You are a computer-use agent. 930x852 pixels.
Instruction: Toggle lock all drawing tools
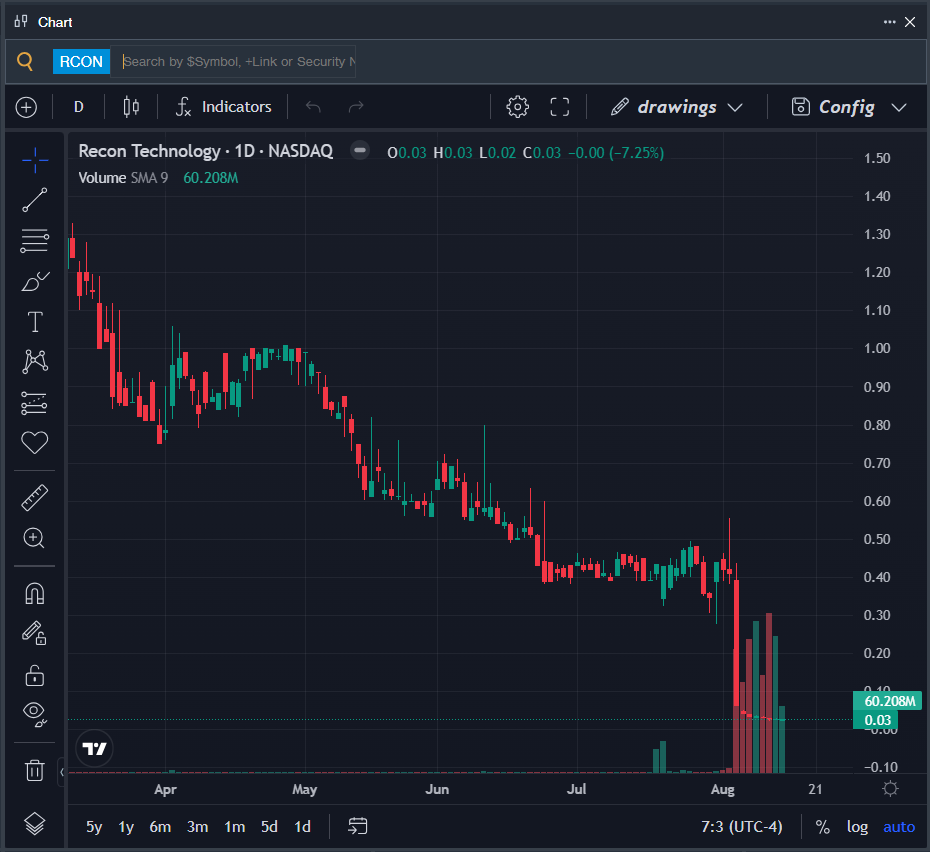(34, 675)
